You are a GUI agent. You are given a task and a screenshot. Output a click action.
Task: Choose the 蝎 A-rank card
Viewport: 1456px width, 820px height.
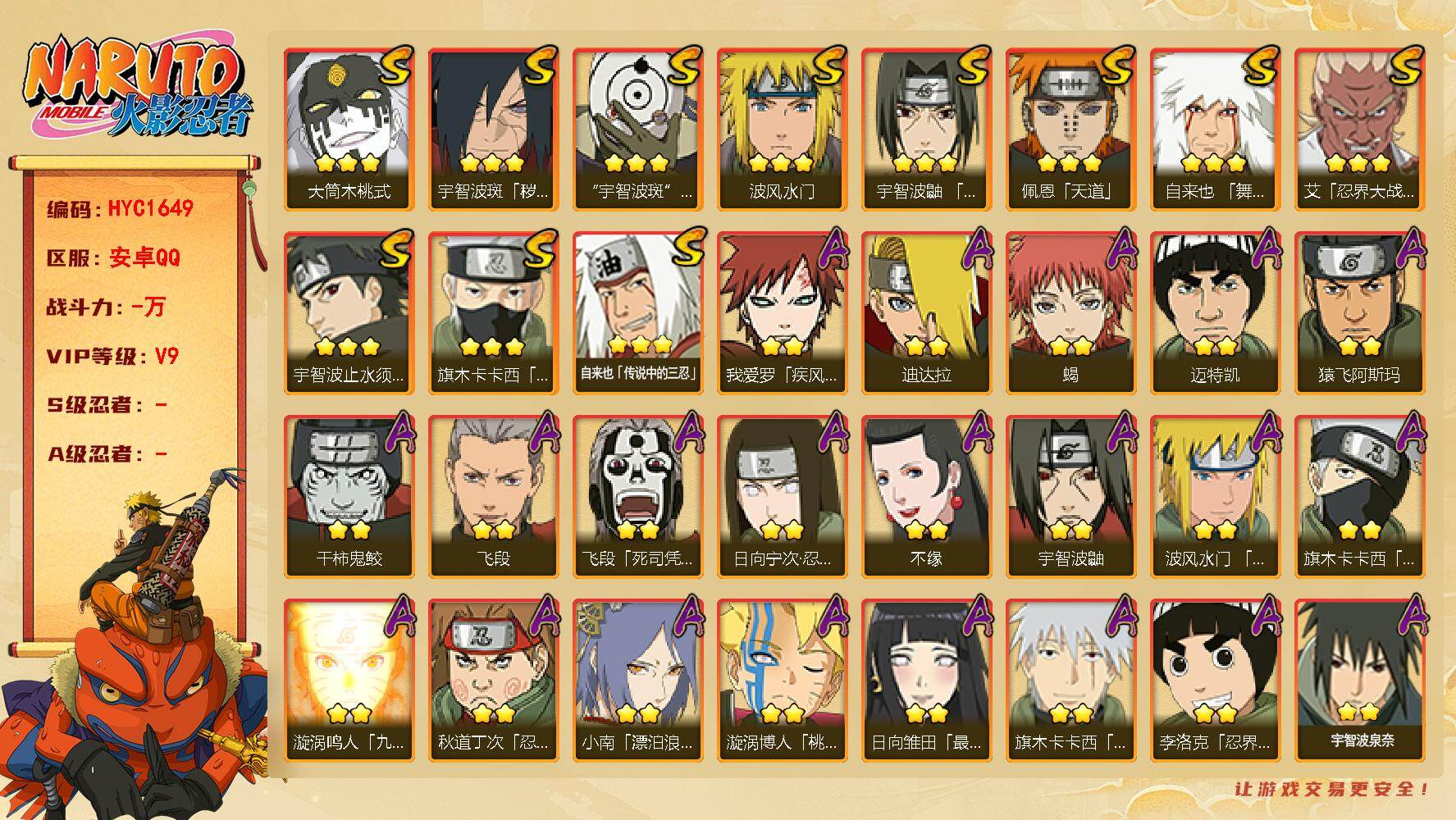1070,312
